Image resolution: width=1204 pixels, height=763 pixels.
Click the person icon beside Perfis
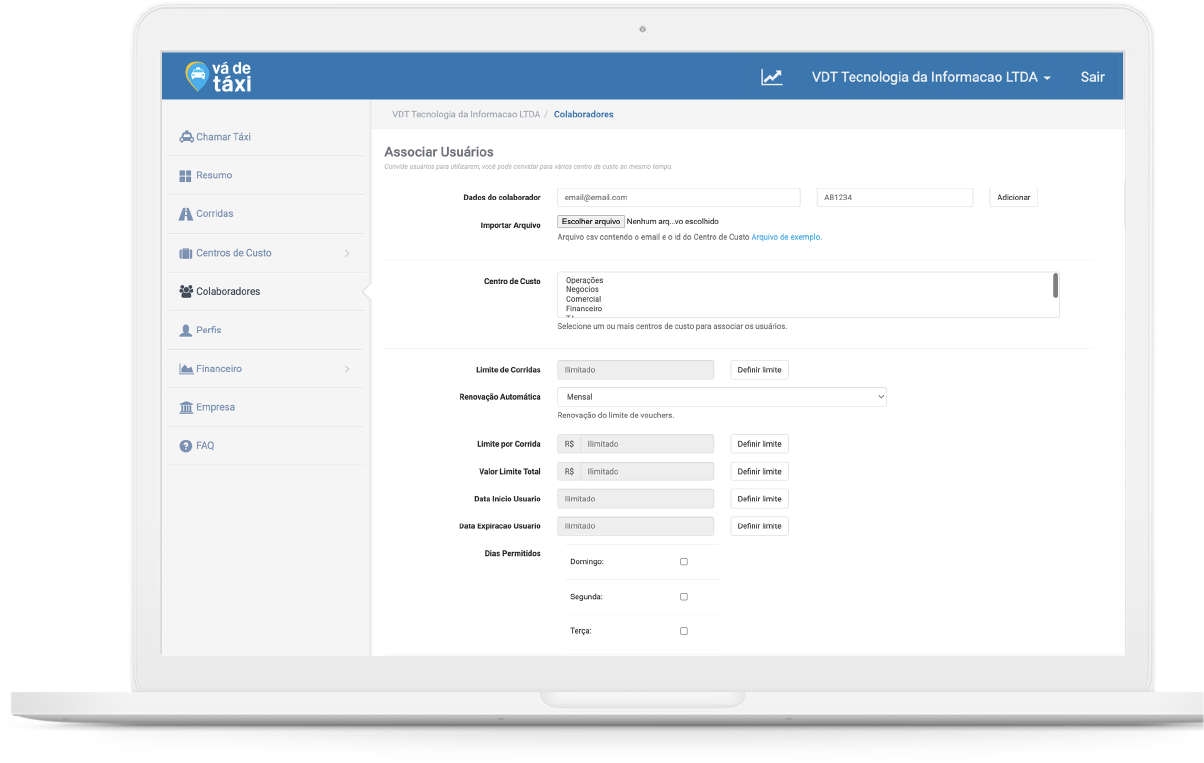(185, 330)
